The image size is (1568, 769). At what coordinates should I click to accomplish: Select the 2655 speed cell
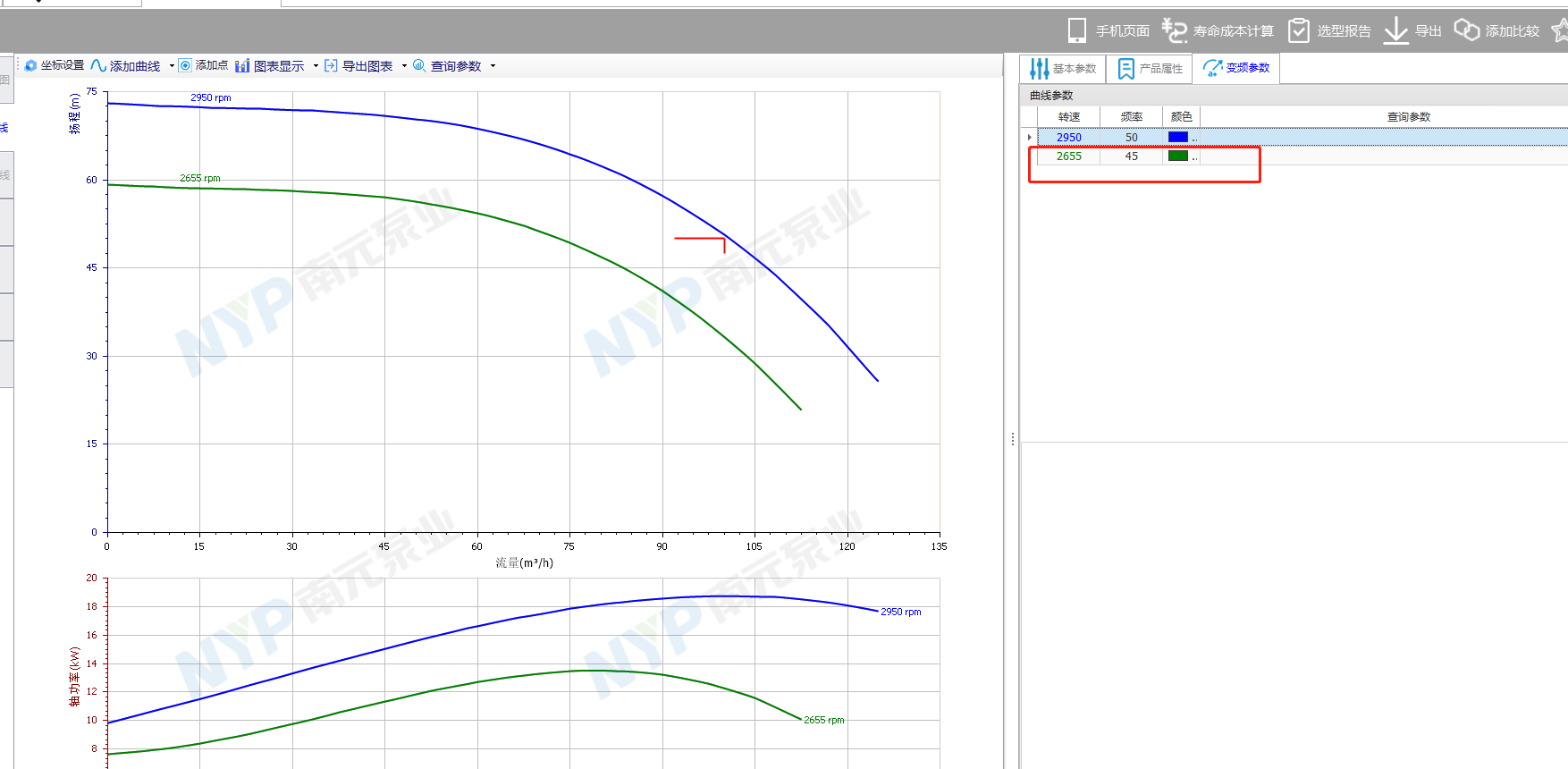[x=1069, y=156]
